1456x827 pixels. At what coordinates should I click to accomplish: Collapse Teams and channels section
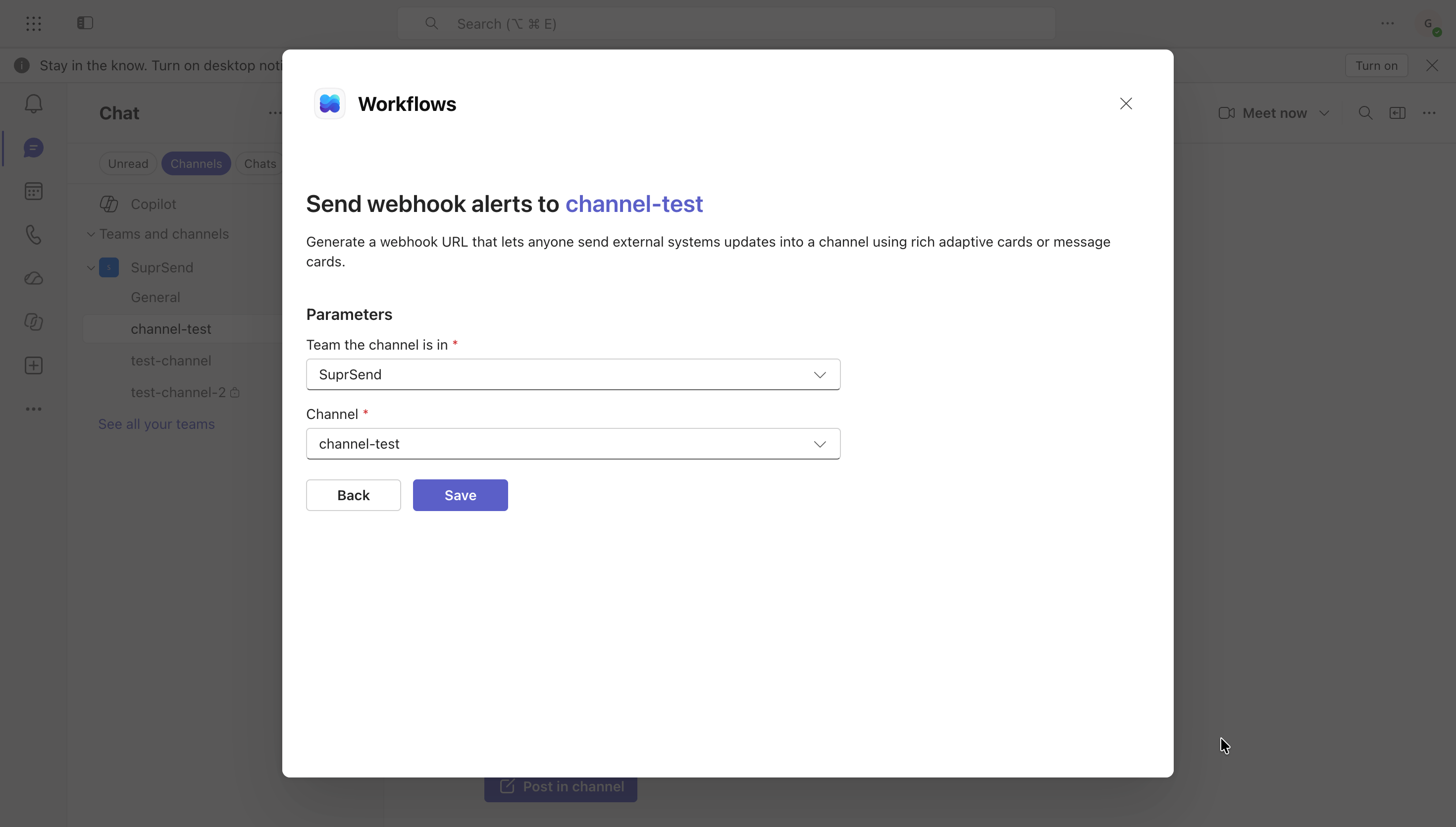(x=91, y=234)
